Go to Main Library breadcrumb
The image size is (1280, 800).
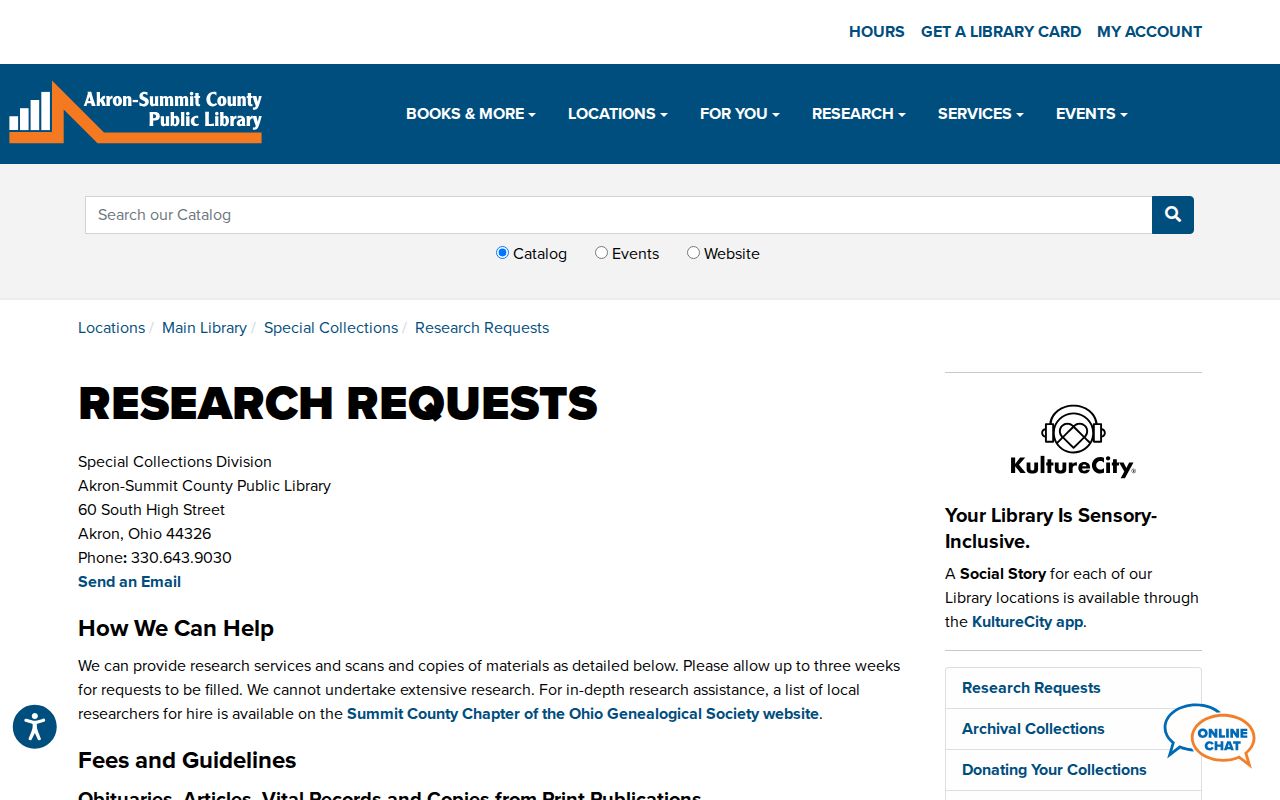click(205, 328)
